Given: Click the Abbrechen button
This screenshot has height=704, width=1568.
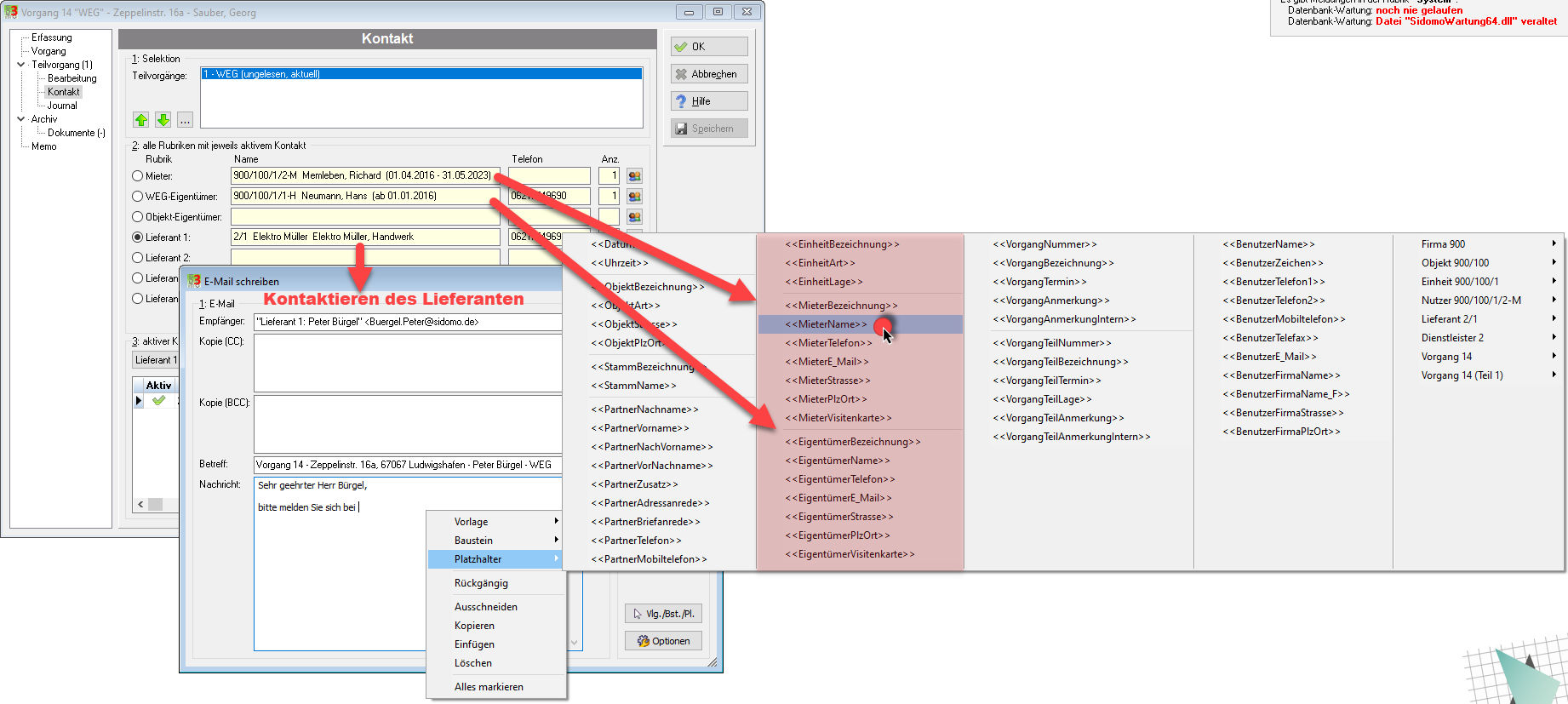Looking at the screenshot, I should 709,74.
